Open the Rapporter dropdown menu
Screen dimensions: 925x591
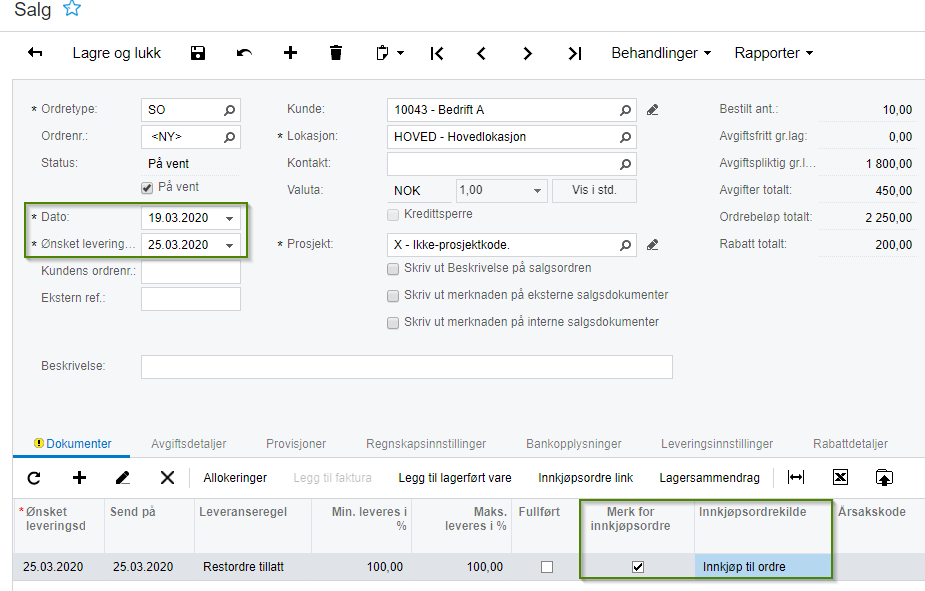(x=773, y=53)
